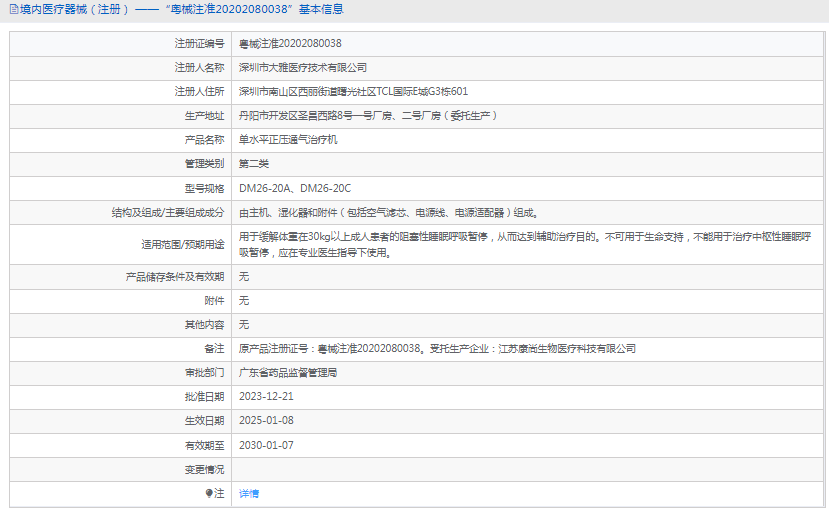
Task: Click the 生效日期 label
Action: pos(205,420)
